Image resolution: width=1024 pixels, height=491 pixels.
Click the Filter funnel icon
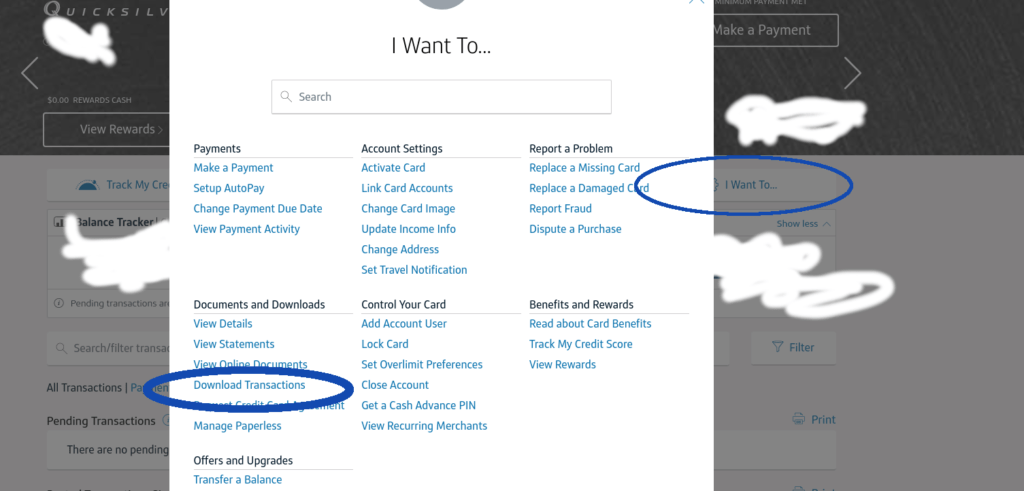point(778,347)
